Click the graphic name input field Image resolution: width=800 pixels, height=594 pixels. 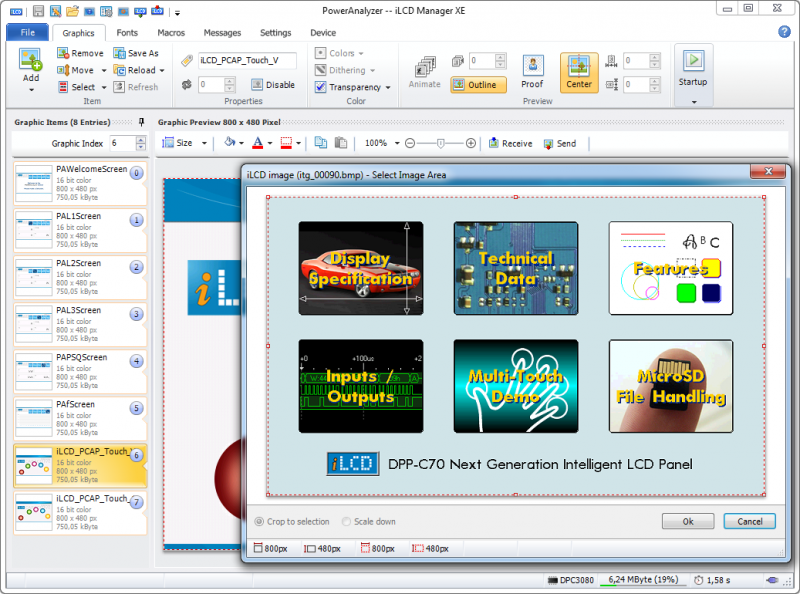click(x=246, y=60)
